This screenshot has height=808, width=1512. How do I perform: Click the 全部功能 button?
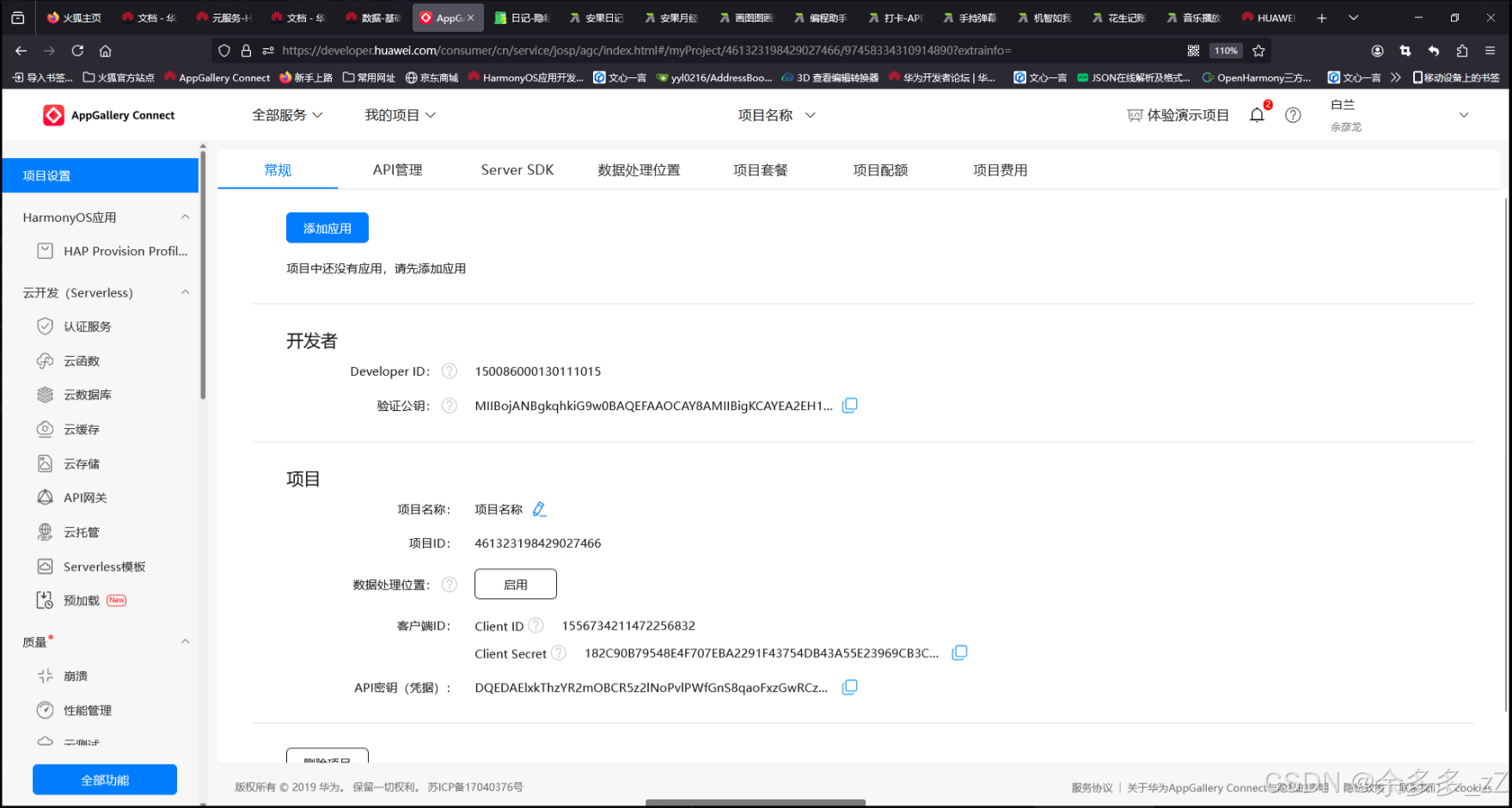point(105,780)
